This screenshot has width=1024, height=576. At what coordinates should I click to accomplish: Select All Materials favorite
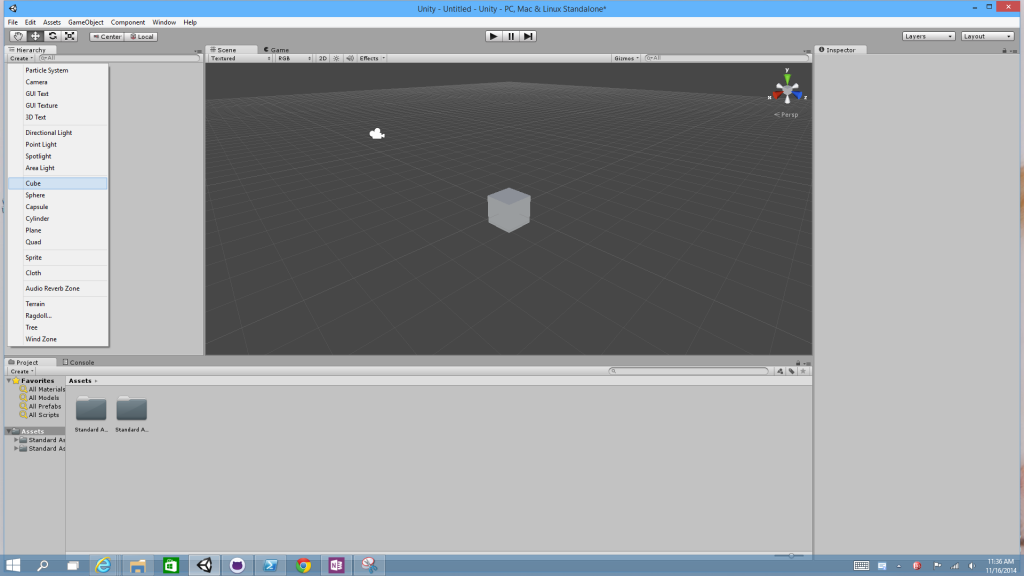(42, 389)
